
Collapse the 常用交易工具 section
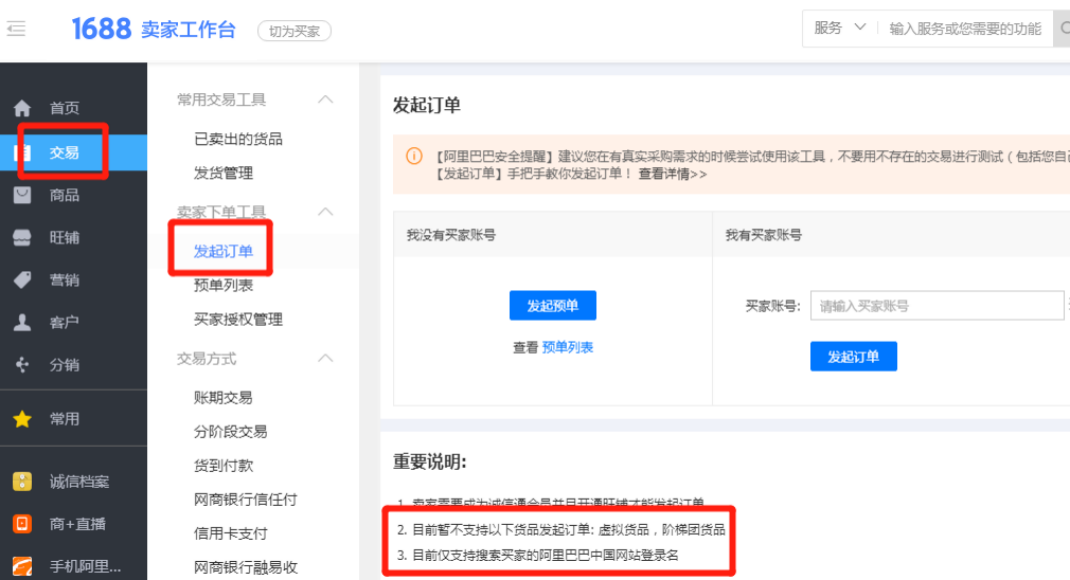coord(326,100)
